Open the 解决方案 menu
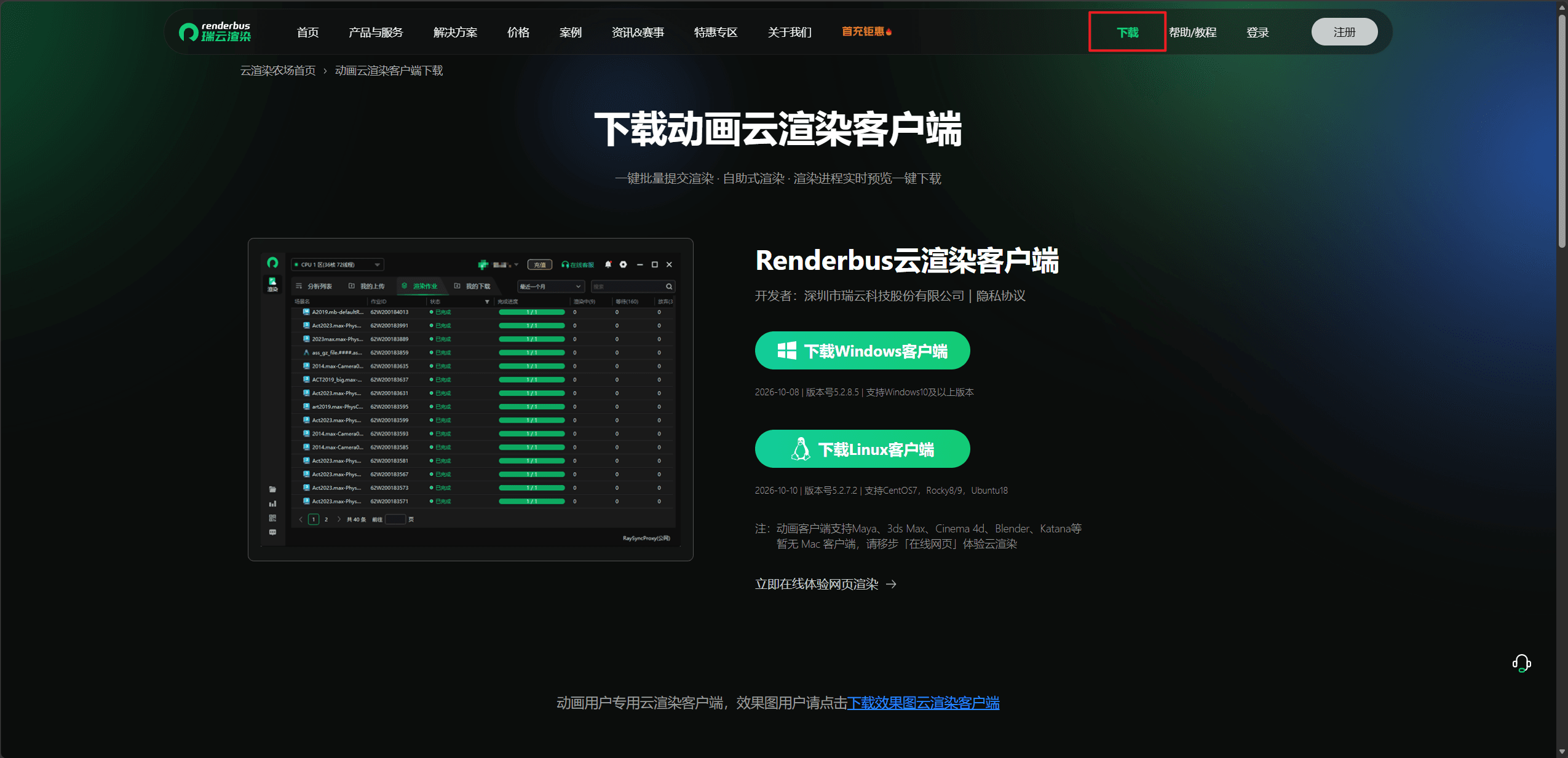Viewport: 1568px width, 758px height. tap(455, 32)
